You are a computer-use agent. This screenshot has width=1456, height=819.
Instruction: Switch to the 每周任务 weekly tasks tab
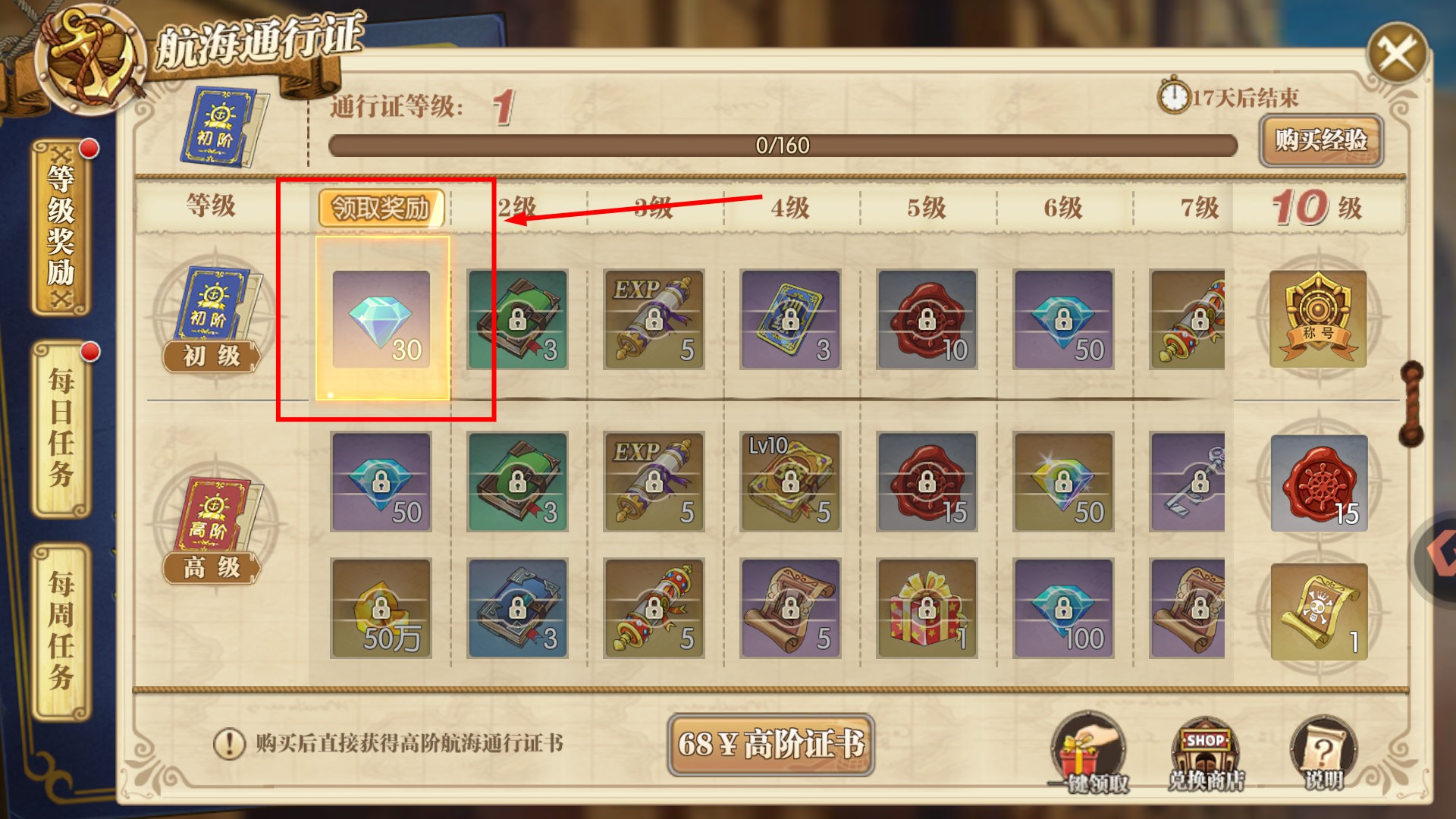tap(62, 631)
